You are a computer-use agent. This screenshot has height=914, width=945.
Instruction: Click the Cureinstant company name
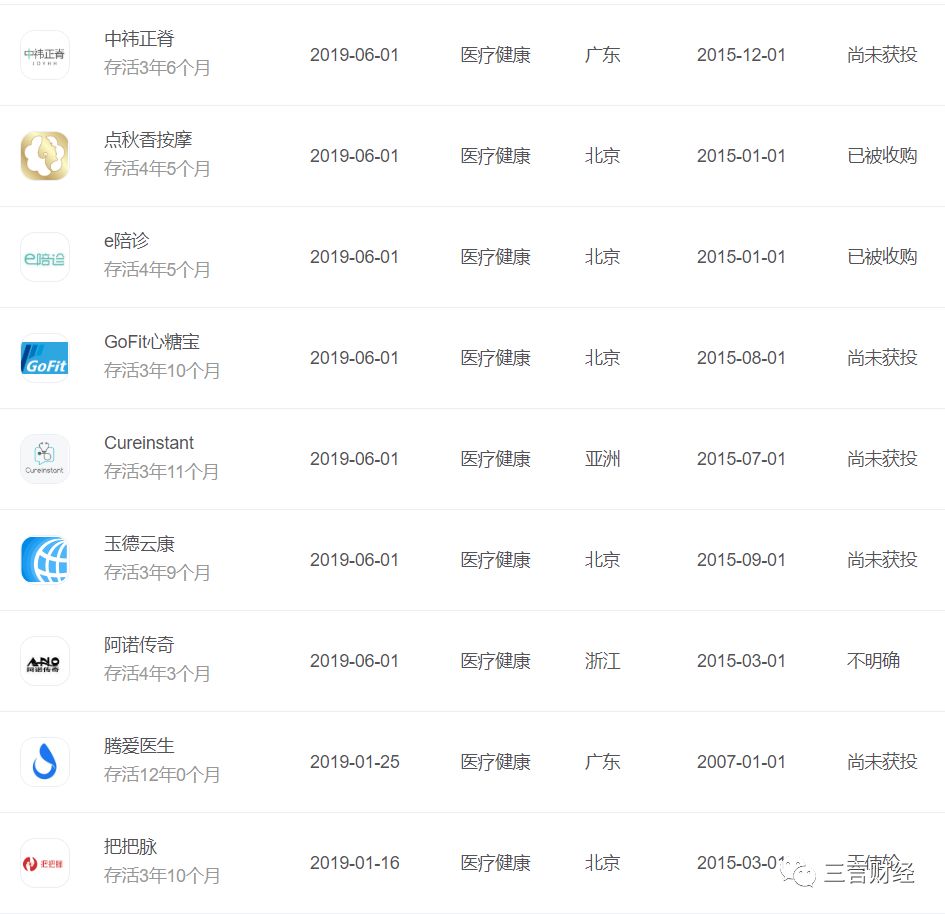[x=149, y=443]
